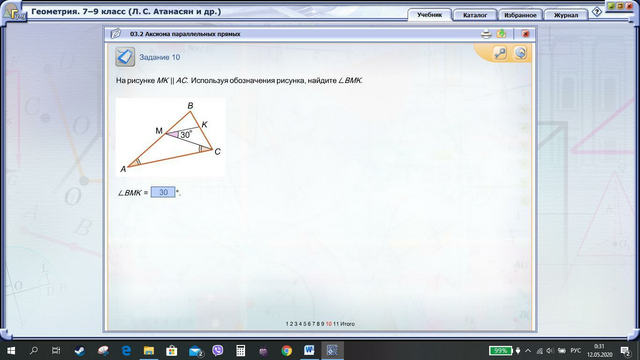This screenshot has width=640, height=360.
Task: Open the Каталог tab
Action: coord(475,15)
